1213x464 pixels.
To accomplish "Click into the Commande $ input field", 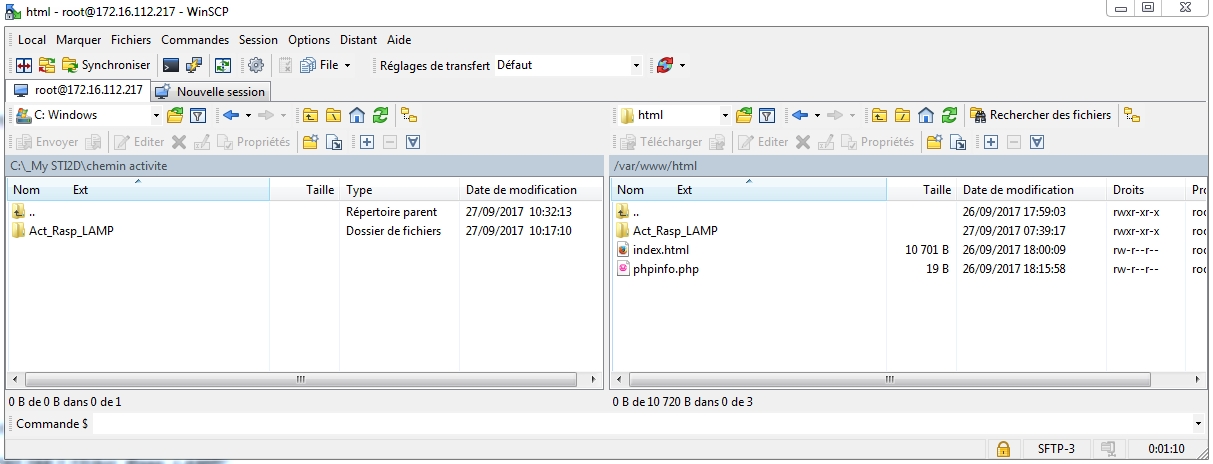I will 644,424.
